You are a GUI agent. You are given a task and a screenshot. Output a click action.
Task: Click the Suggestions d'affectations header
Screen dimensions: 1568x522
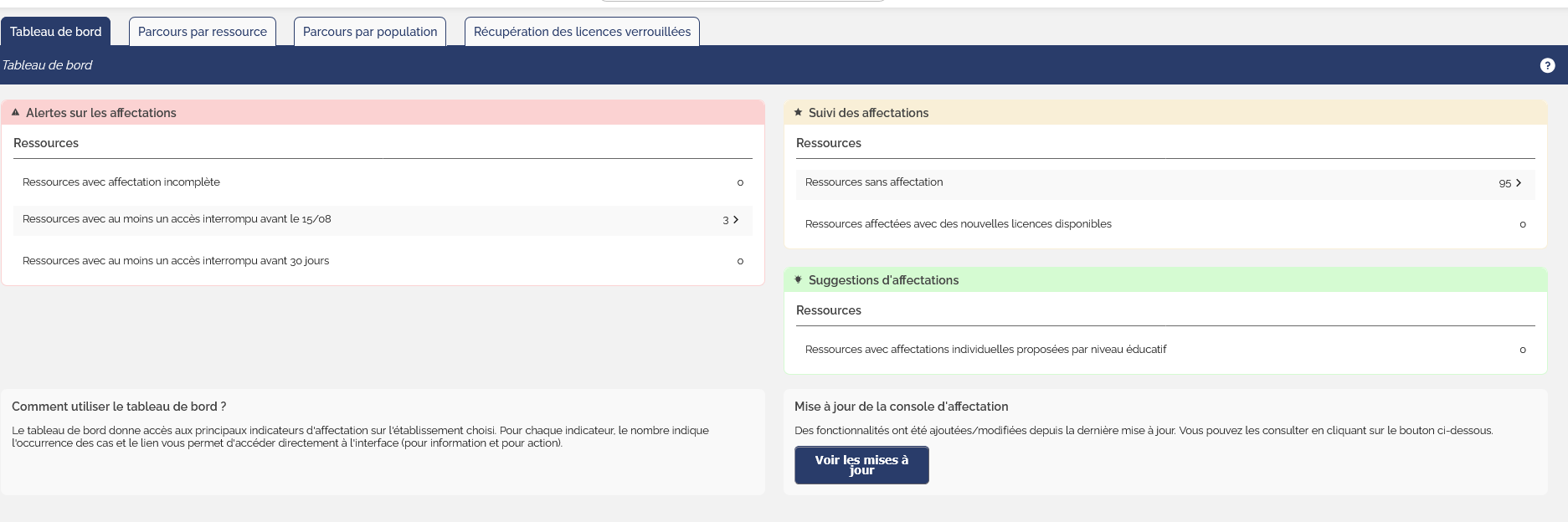[x=1165, y=279]
